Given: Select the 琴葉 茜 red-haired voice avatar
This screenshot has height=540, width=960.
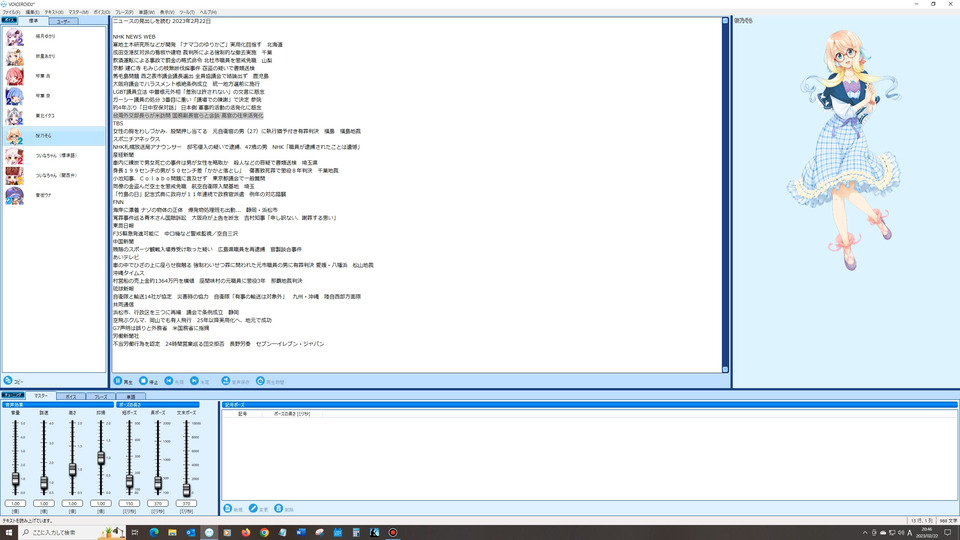Looking at the screenshot, I should coord(15,76).
